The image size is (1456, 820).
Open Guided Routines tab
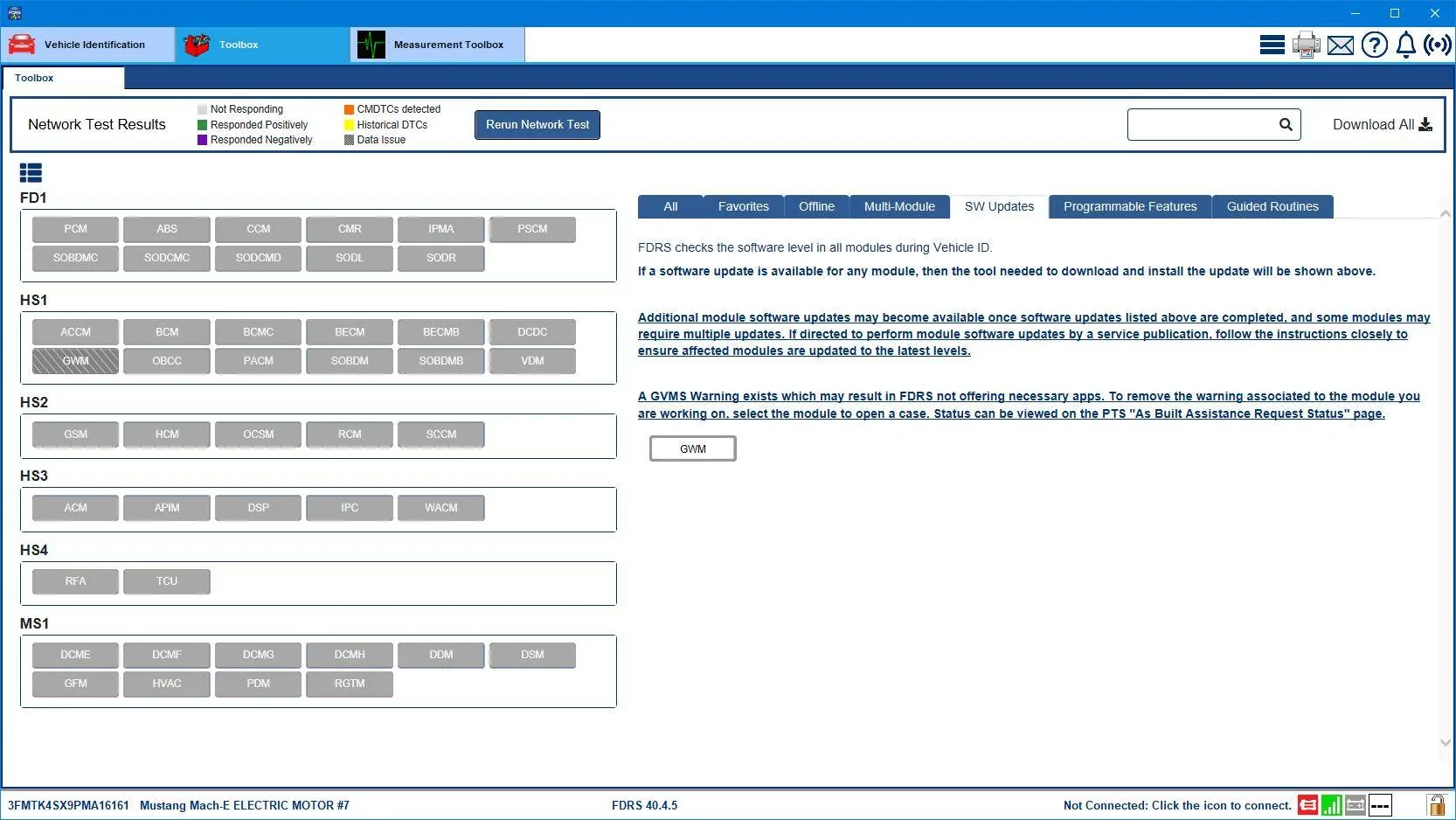click(x=1272, y=206)
